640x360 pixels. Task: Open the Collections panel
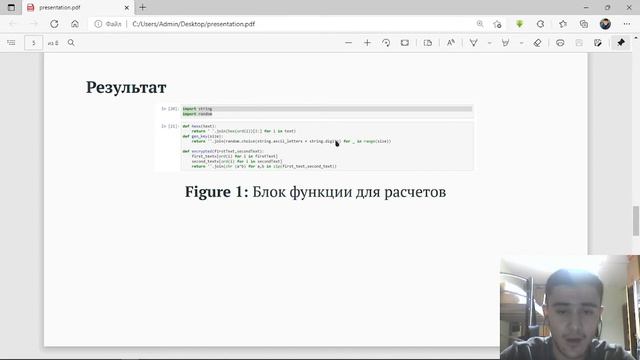[584, 24]
